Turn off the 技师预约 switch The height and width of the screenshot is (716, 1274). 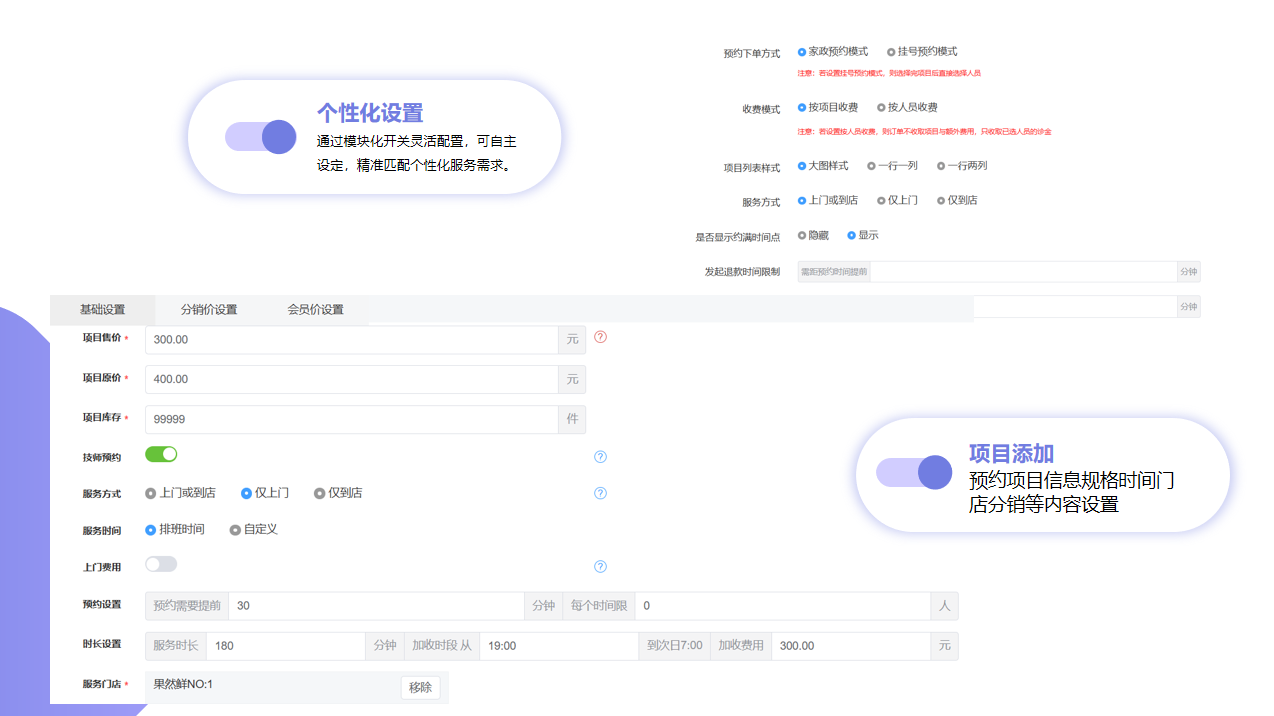click(161, 455)
